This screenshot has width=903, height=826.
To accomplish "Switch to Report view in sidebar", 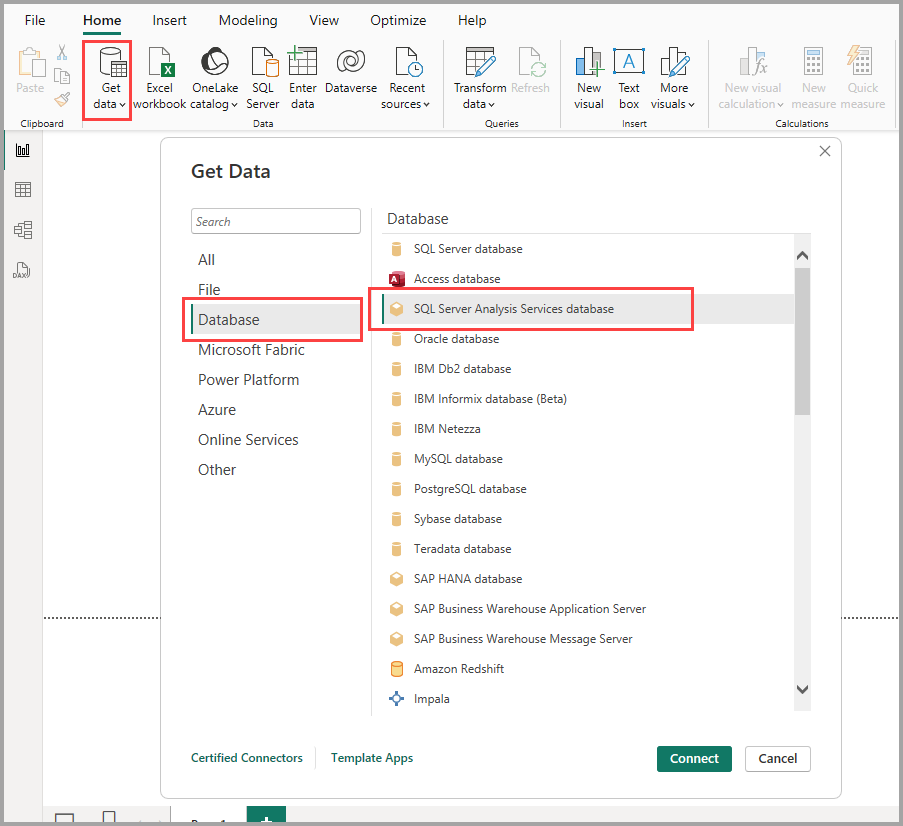I will click(x=22, y=150).
